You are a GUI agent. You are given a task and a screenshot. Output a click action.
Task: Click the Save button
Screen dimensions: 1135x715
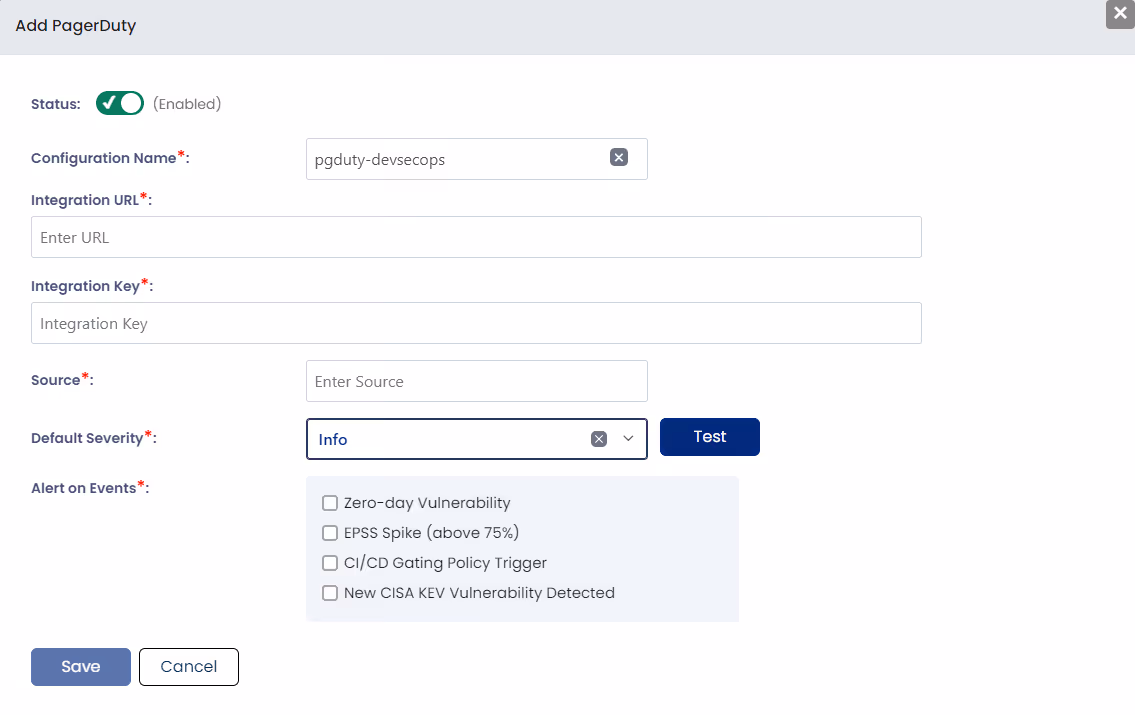click(80, 667)
